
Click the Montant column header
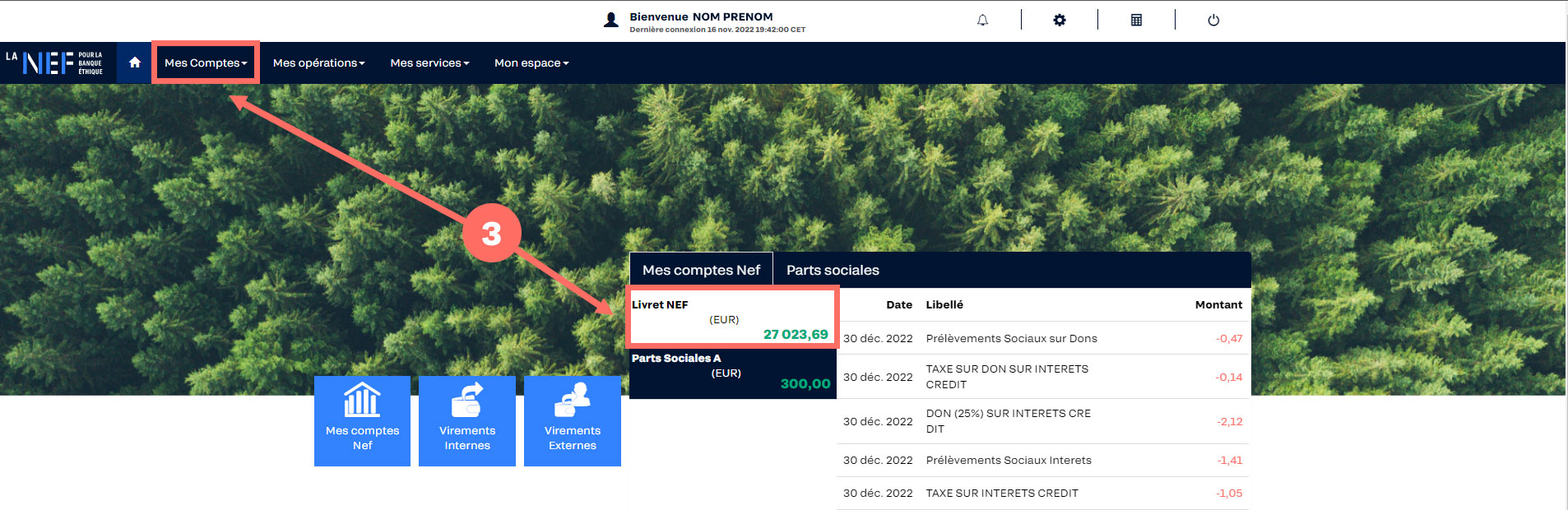(x=1218, y=304)
